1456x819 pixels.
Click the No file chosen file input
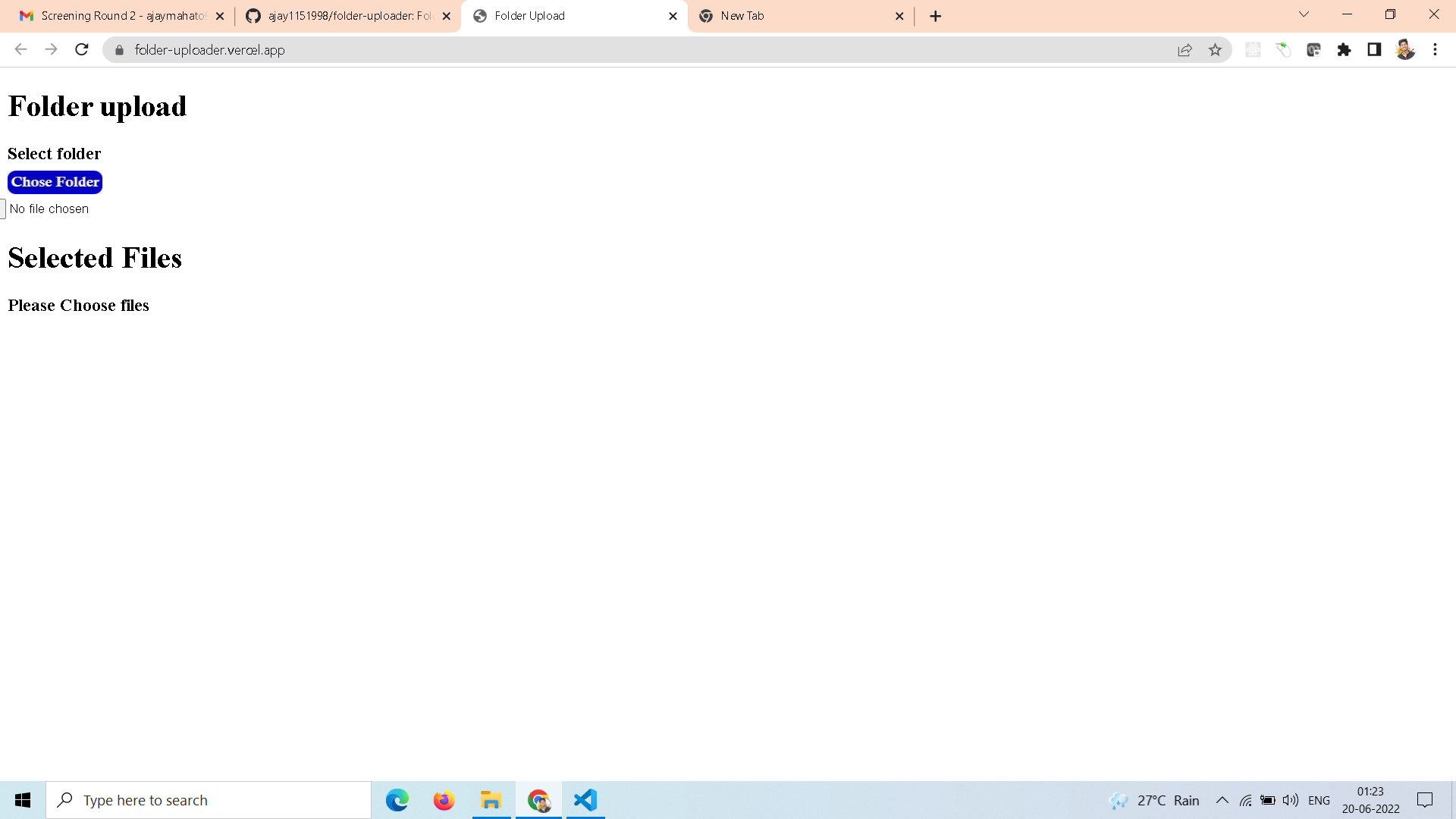pos(49,209)
